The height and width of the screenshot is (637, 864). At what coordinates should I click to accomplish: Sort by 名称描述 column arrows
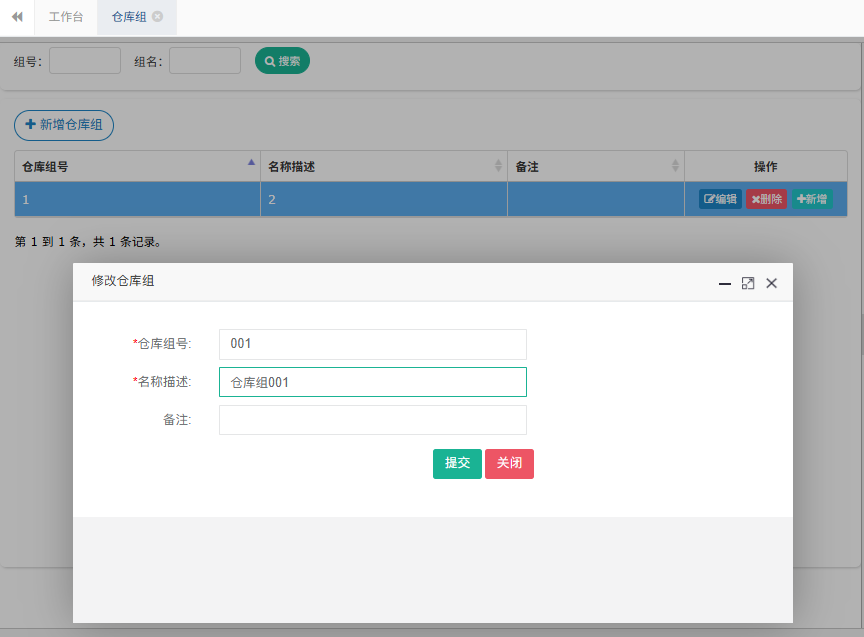[498, 166]
